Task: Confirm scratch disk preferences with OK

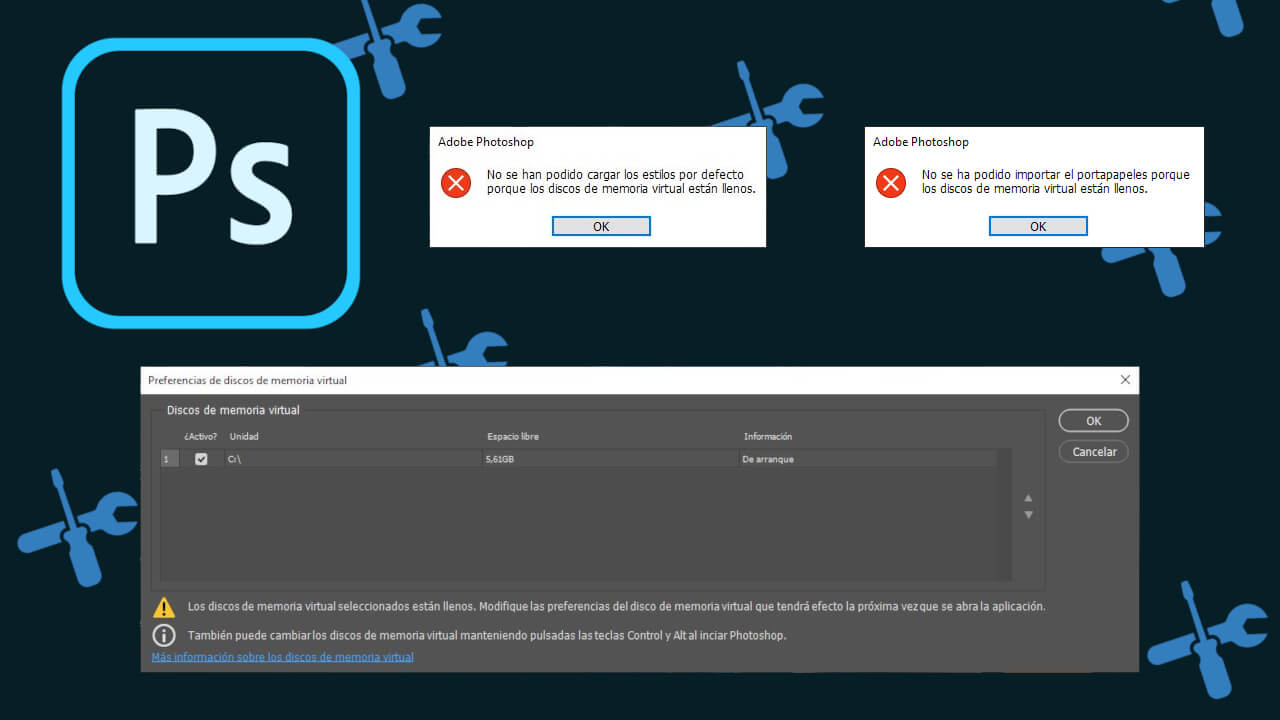Action: pos(1094,421)
